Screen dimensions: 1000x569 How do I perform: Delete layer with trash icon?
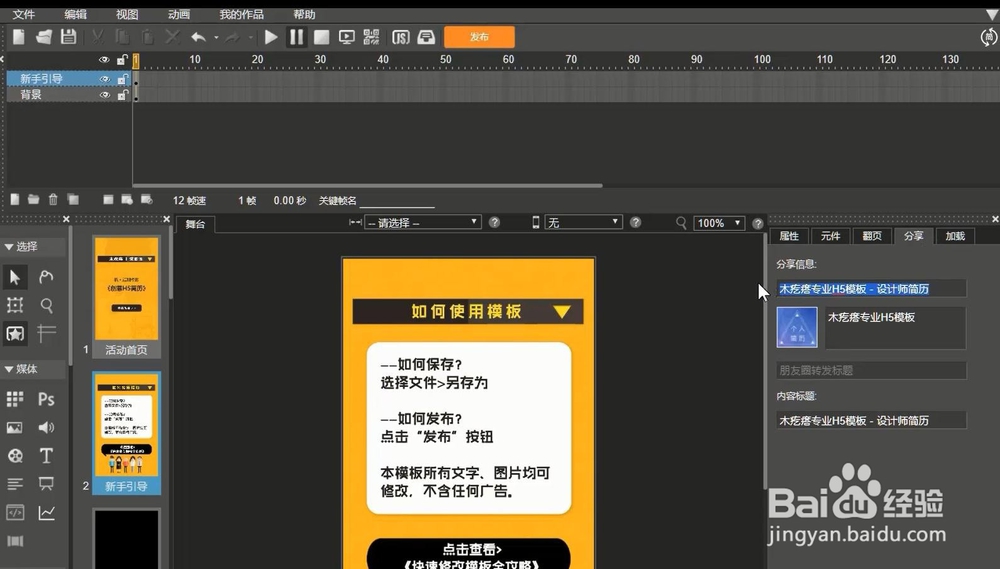pos(53,200)
